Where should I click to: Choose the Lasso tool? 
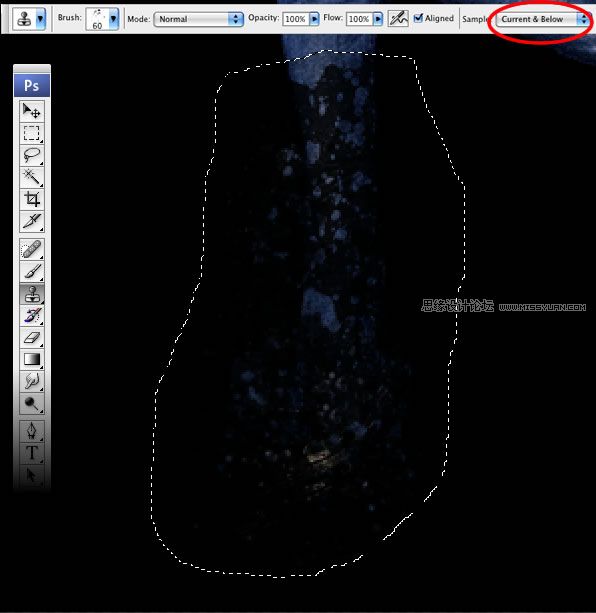[32, 156]
